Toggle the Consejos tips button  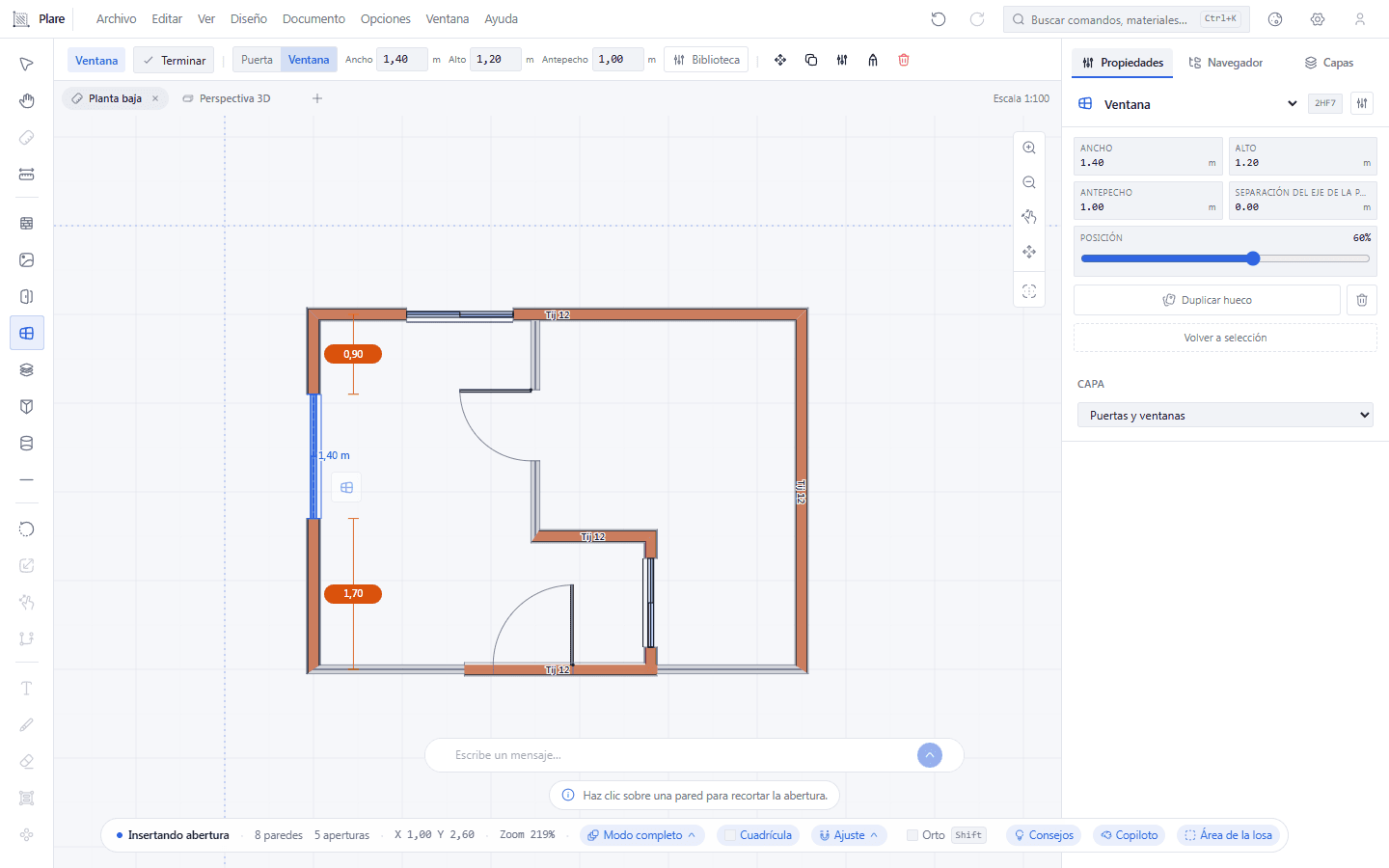1044,835
